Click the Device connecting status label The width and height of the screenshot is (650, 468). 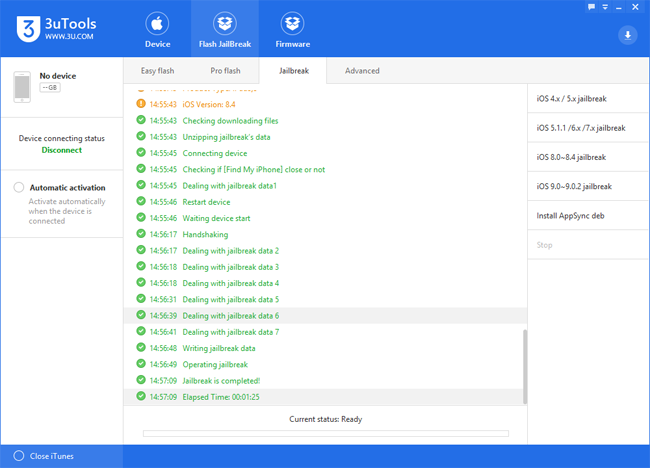(x=62, y=138)
